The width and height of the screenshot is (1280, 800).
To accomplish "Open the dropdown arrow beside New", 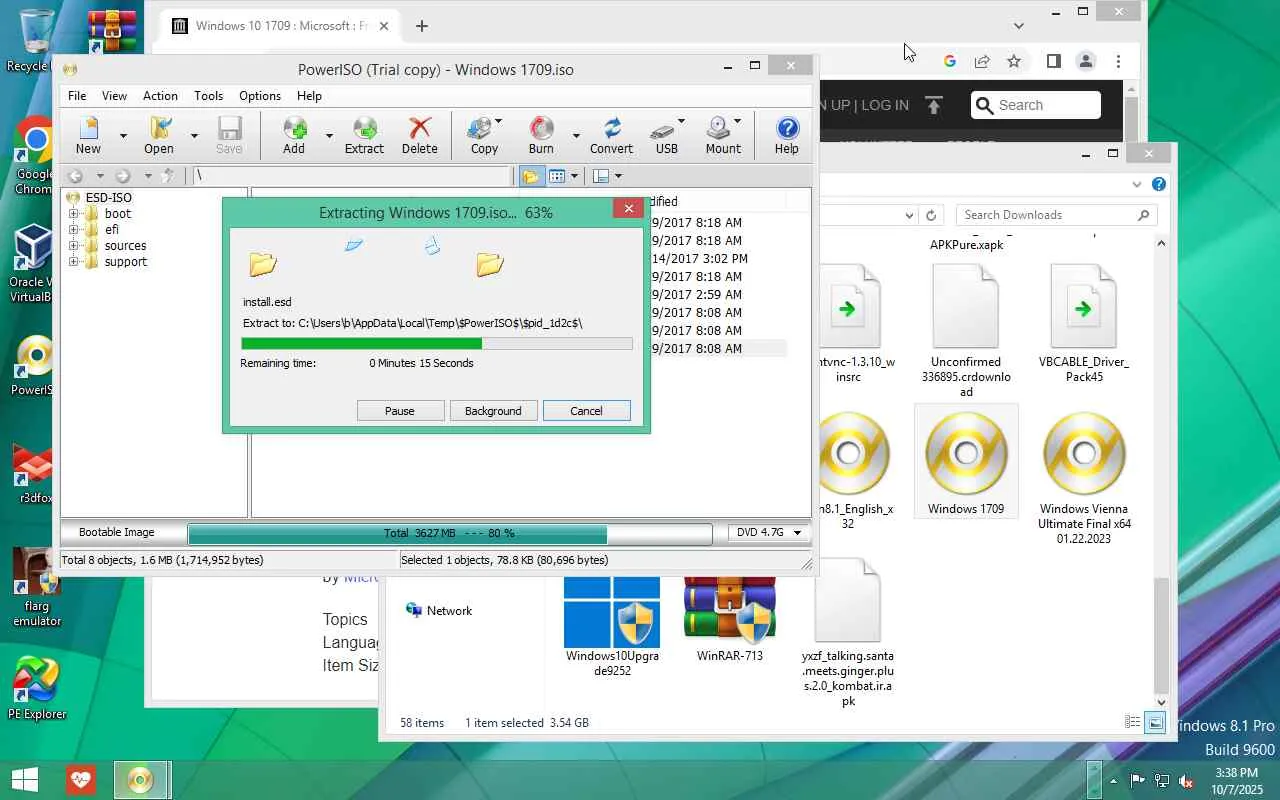I will pyautogui.click(x=123, y=135).
